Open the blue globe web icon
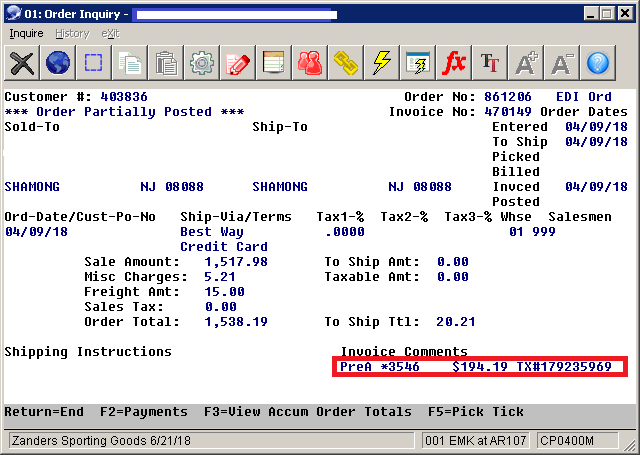This screenshot has height=455, width=640. click(58, 63)
